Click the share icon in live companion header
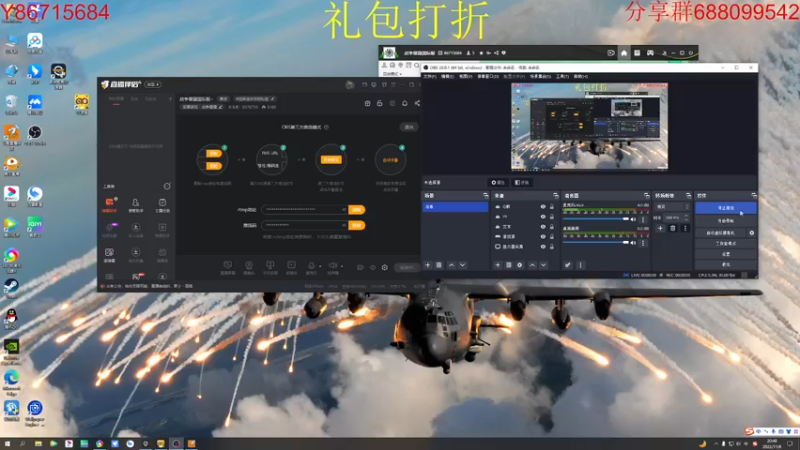The height and width of the screenshot is (450, 800). [417, 104]
